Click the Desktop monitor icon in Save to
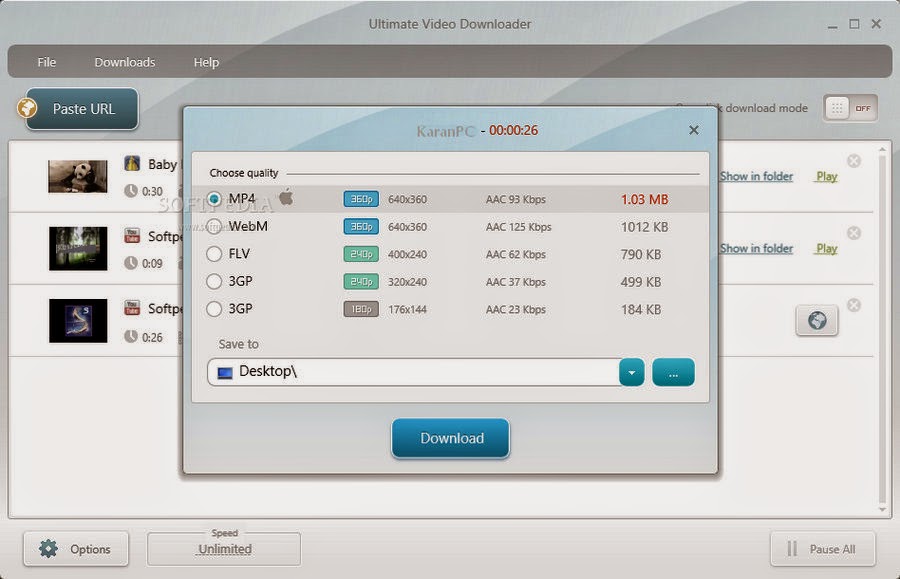The width and height of the screenshot is (900, 579). (225, 373)
